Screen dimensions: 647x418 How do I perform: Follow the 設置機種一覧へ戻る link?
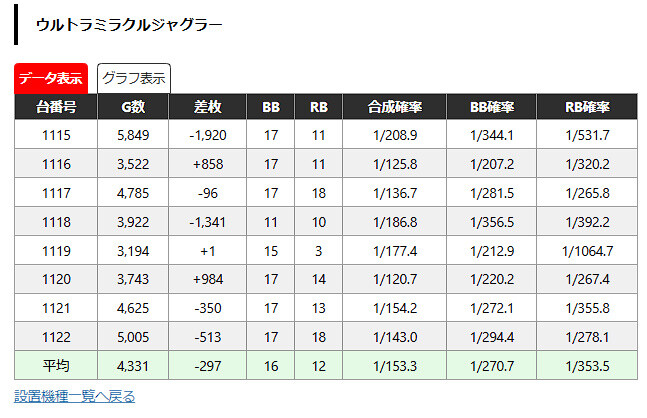pyautogui.click(x=75, y=397)
